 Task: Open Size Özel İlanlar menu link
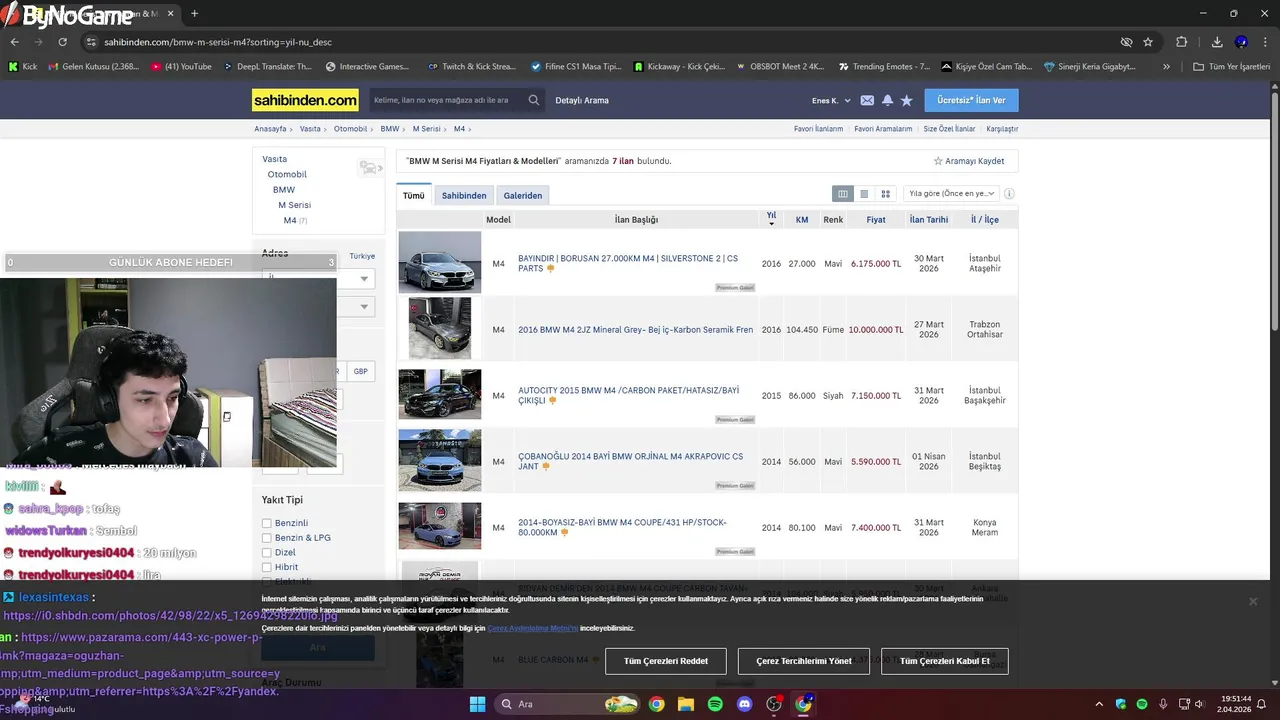click(x=949, y=129)
